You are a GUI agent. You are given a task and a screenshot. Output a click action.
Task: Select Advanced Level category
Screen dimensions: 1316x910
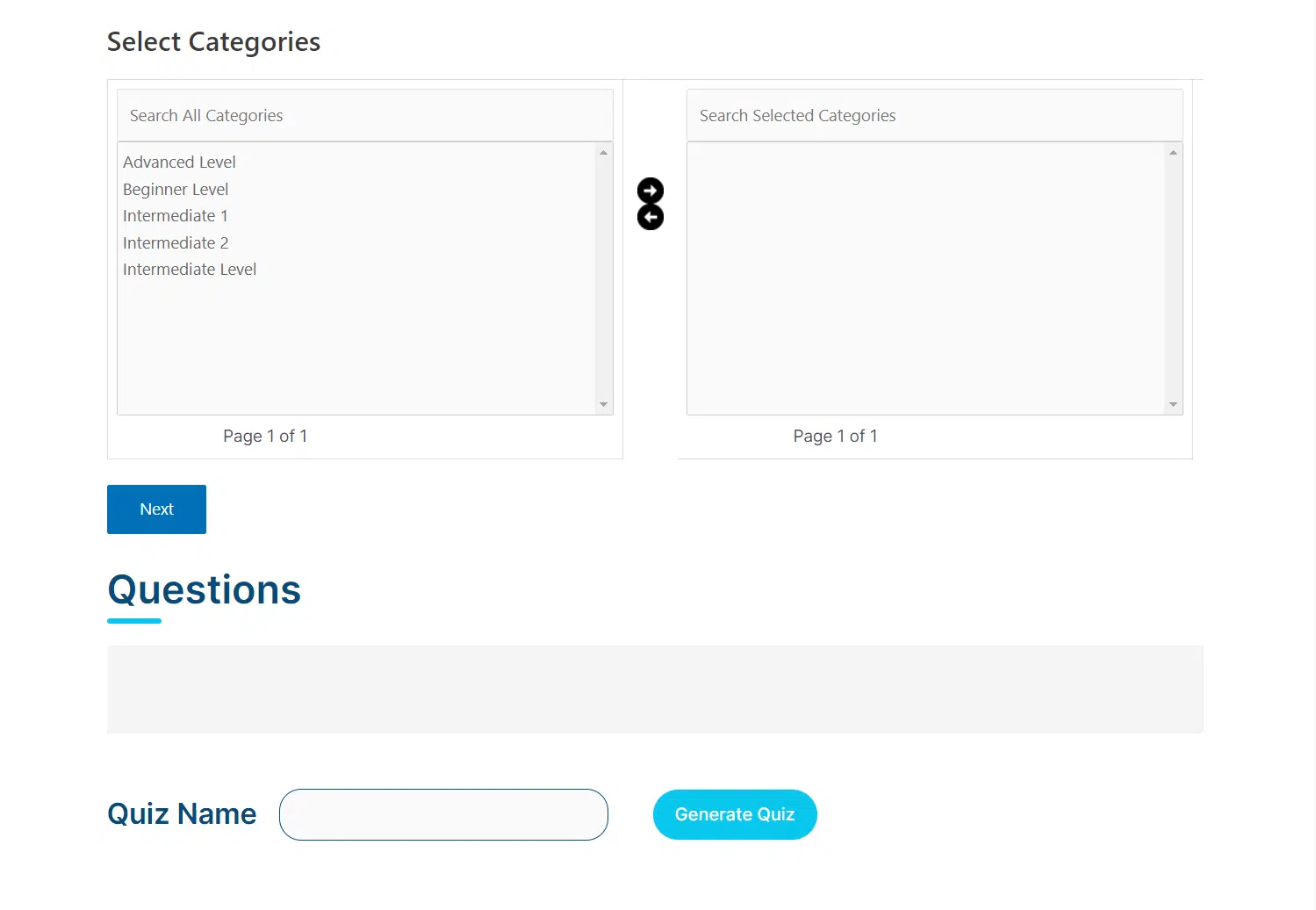179,162
